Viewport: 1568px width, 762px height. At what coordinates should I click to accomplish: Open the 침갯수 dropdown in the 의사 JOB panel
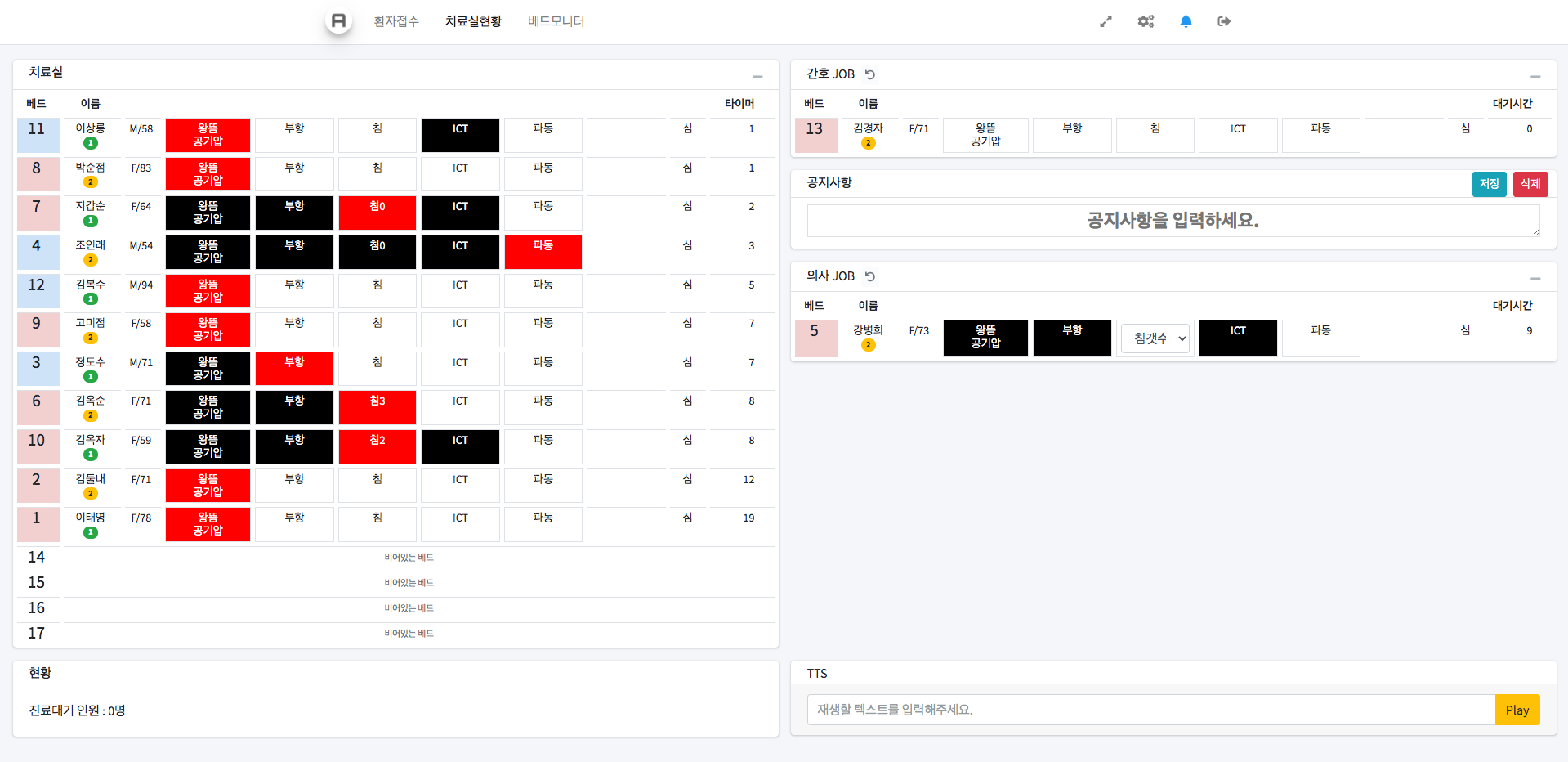(x=1155, y=338)
